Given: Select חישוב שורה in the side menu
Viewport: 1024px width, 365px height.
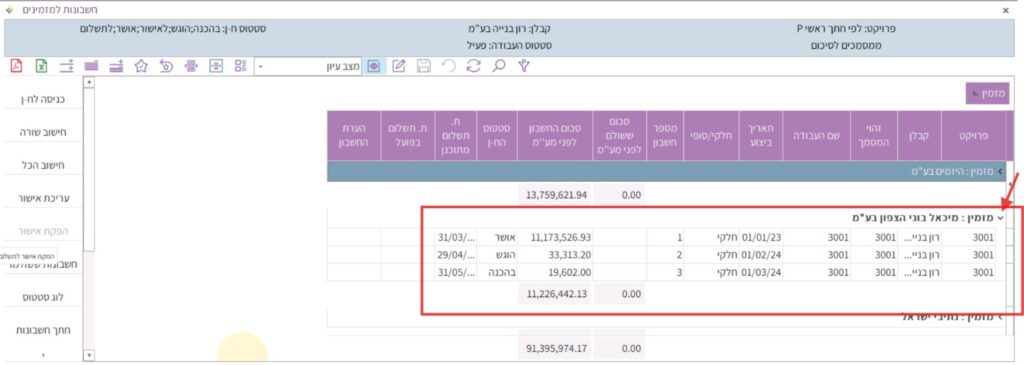Looking at the screenshot, I should 43,133.
